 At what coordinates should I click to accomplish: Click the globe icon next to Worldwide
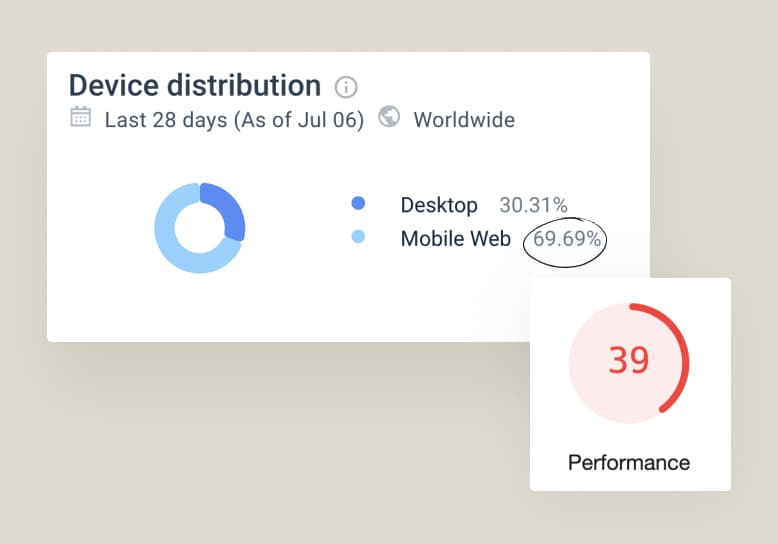[389, 118]
